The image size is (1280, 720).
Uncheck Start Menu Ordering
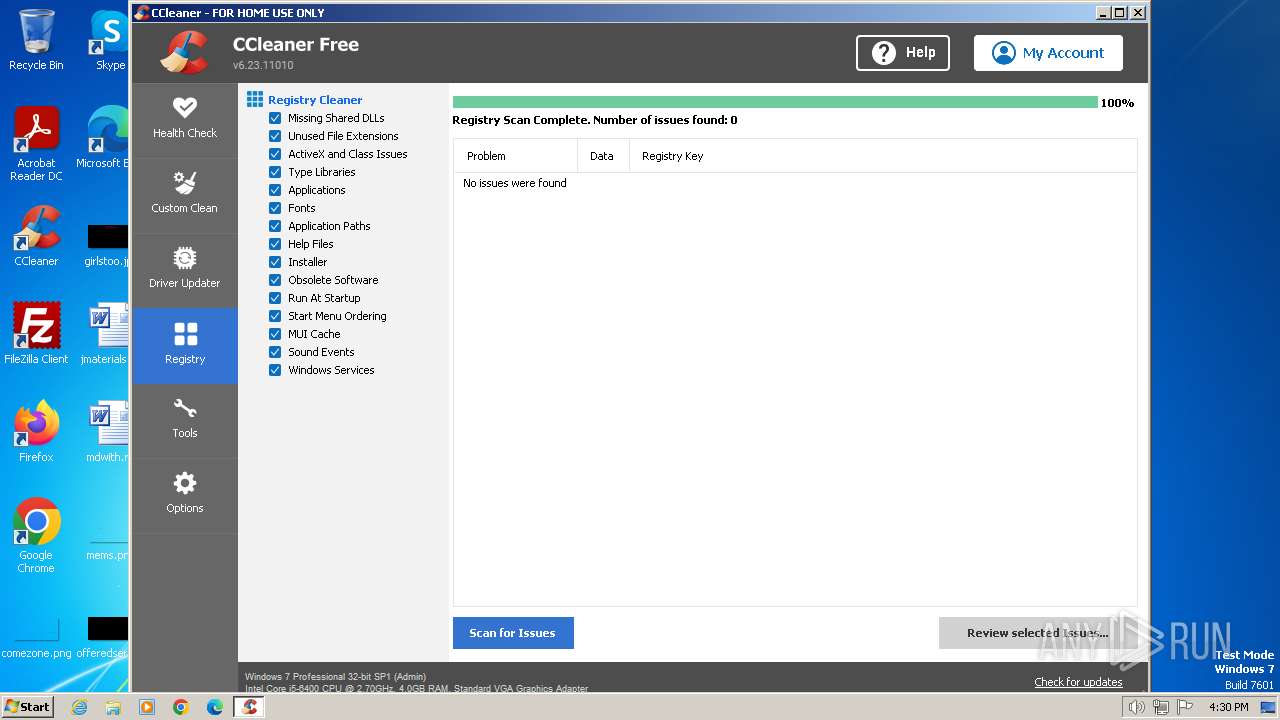[275, 316]
